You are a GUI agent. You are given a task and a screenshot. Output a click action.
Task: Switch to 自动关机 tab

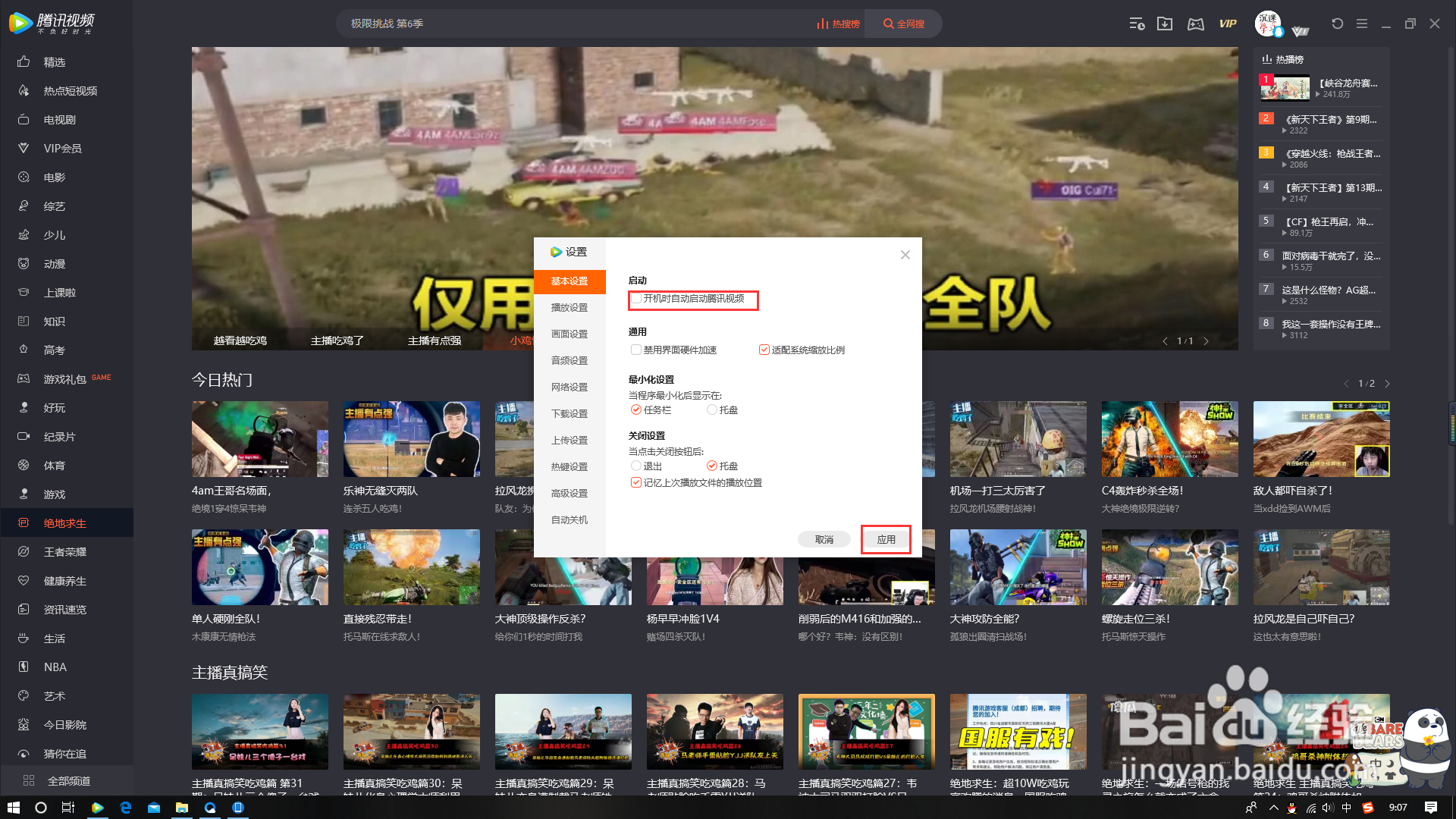(570, 520)
